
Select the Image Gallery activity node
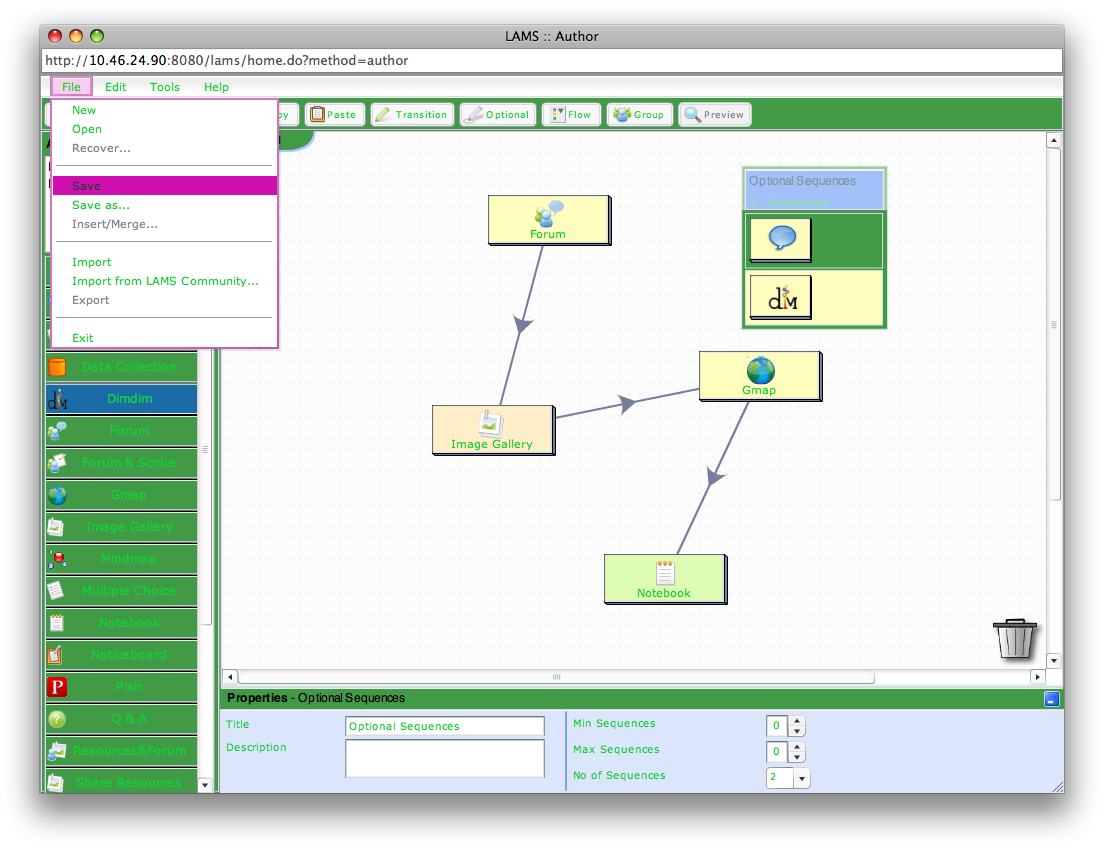point(491,430)
